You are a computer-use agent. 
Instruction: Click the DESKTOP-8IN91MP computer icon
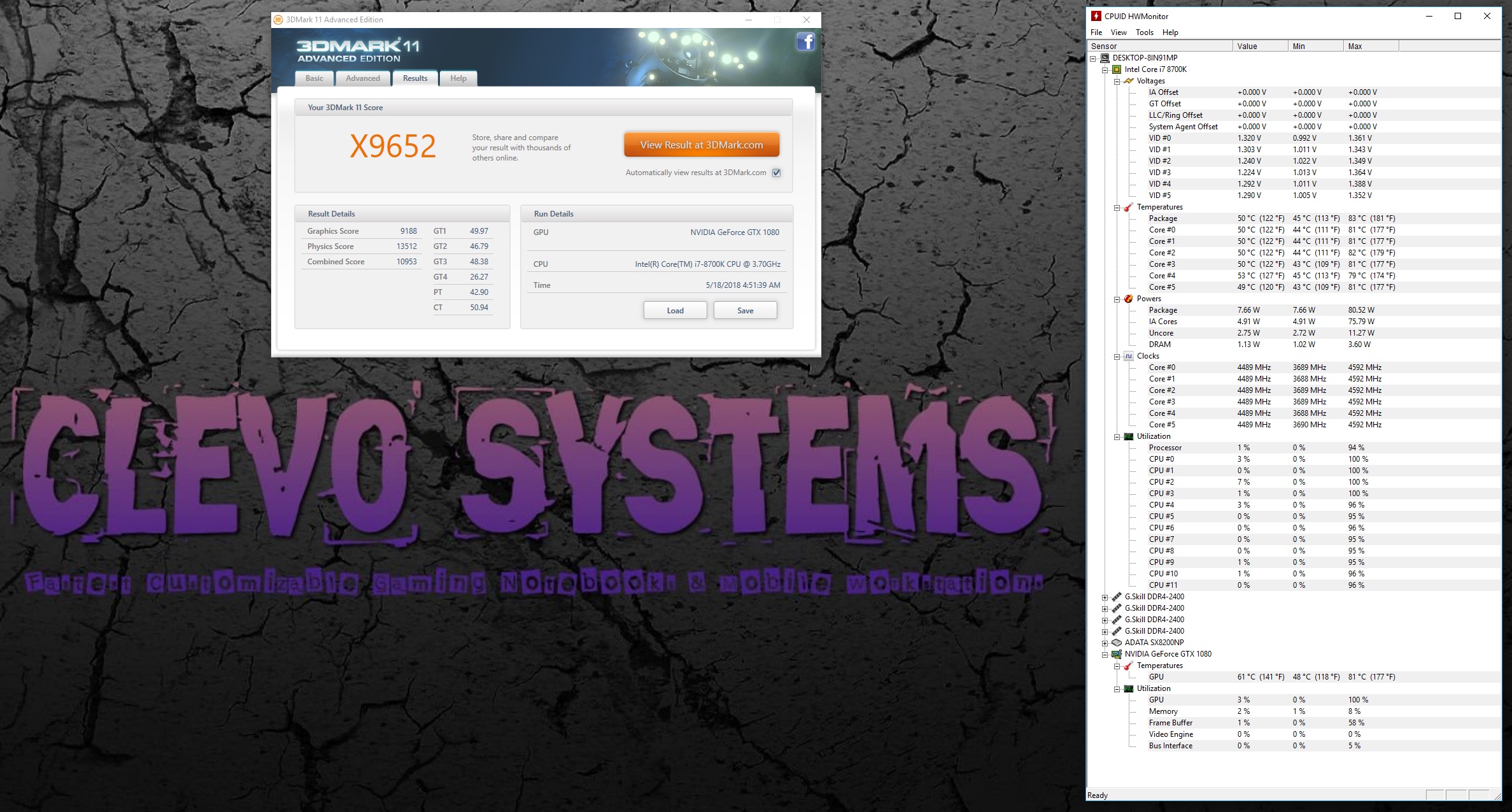(x=1105, y=58)
